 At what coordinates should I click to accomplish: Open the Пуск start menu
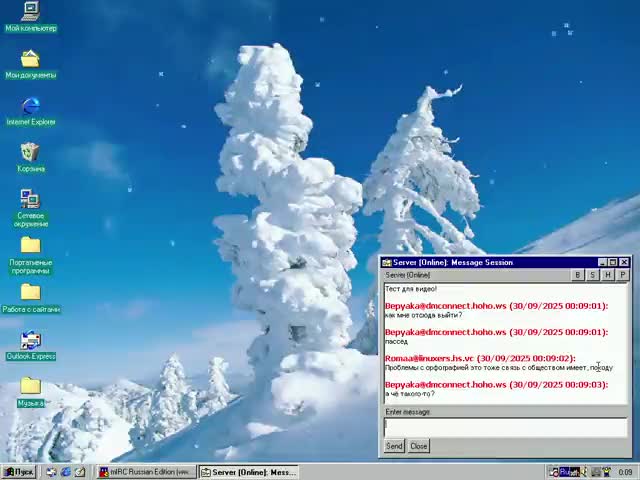[x=18, y=472]
